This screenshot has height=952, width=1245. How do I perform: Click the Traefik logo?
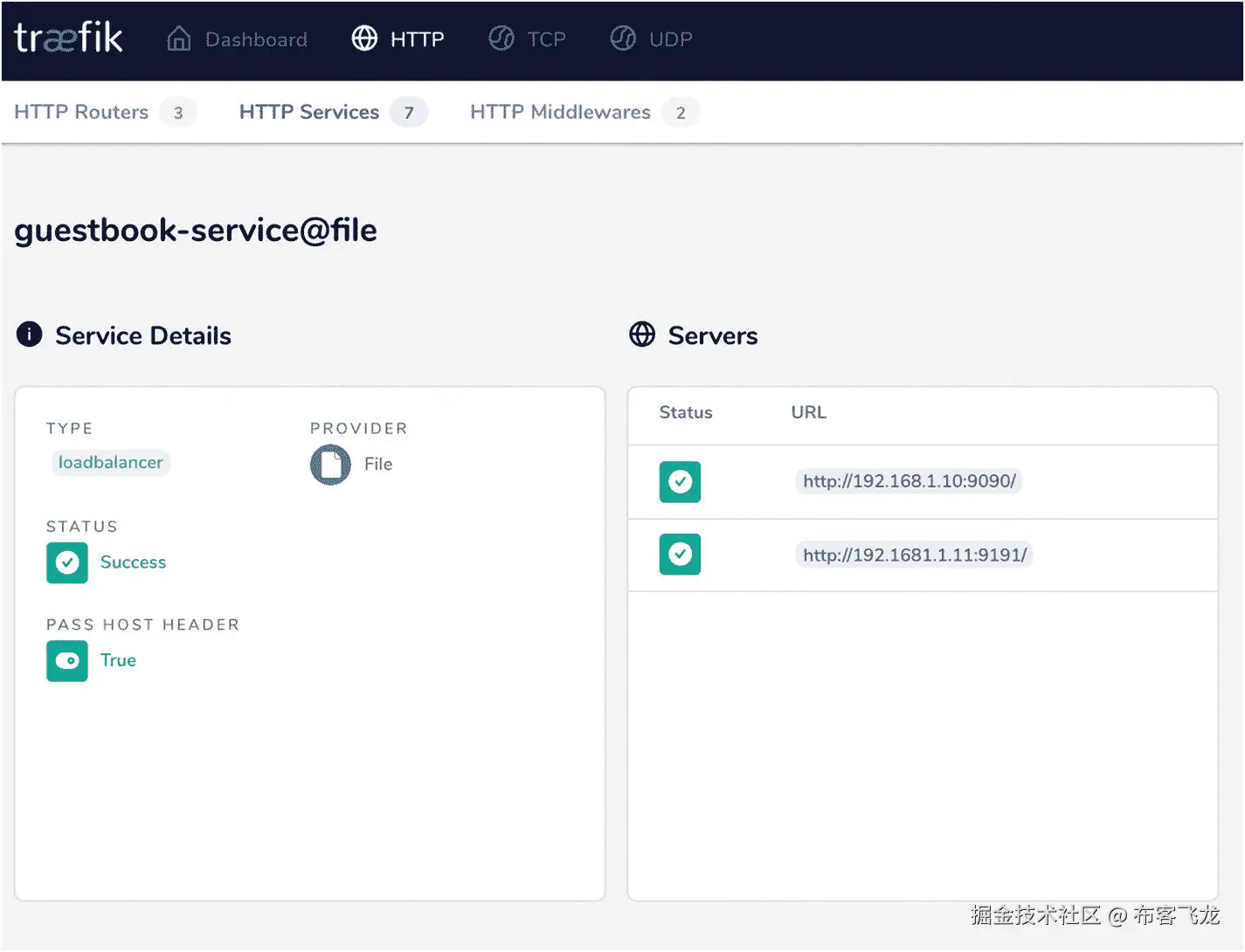(68, 38)
